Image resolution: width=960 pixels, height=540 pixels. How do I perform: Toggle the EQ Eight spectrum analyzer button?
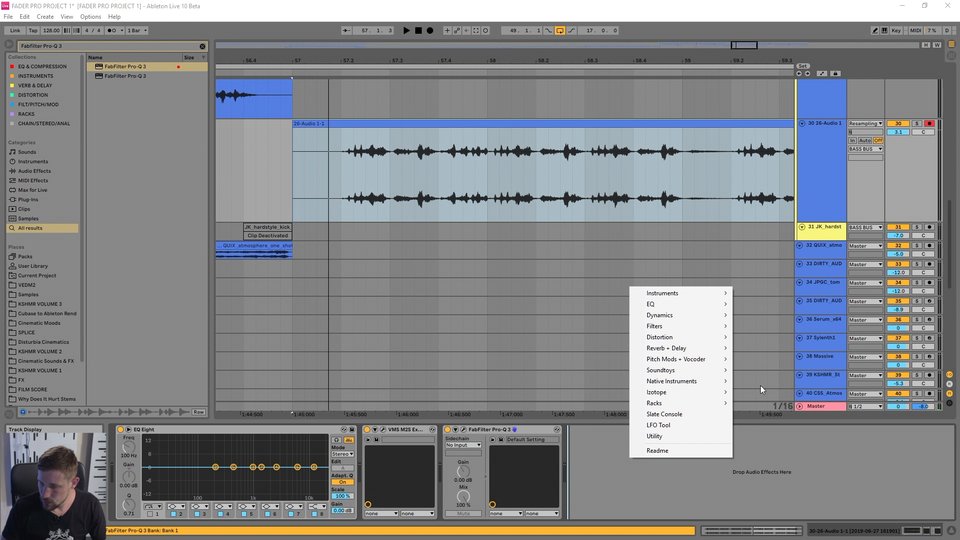coord(348,440)
